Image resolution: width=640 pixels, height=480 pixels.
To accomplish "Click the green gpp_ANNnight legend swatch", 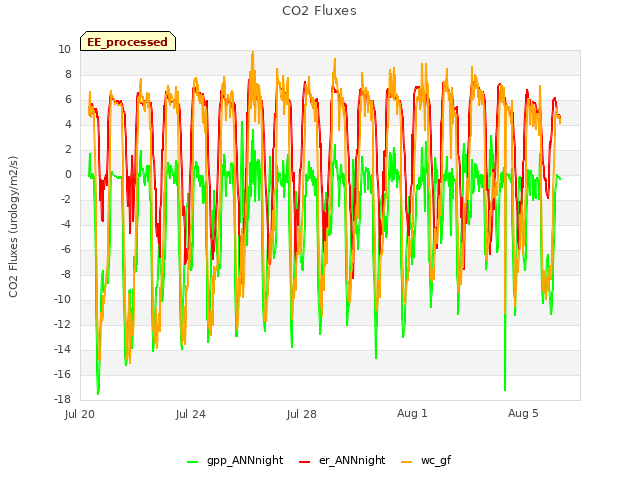I will (192, 462).
